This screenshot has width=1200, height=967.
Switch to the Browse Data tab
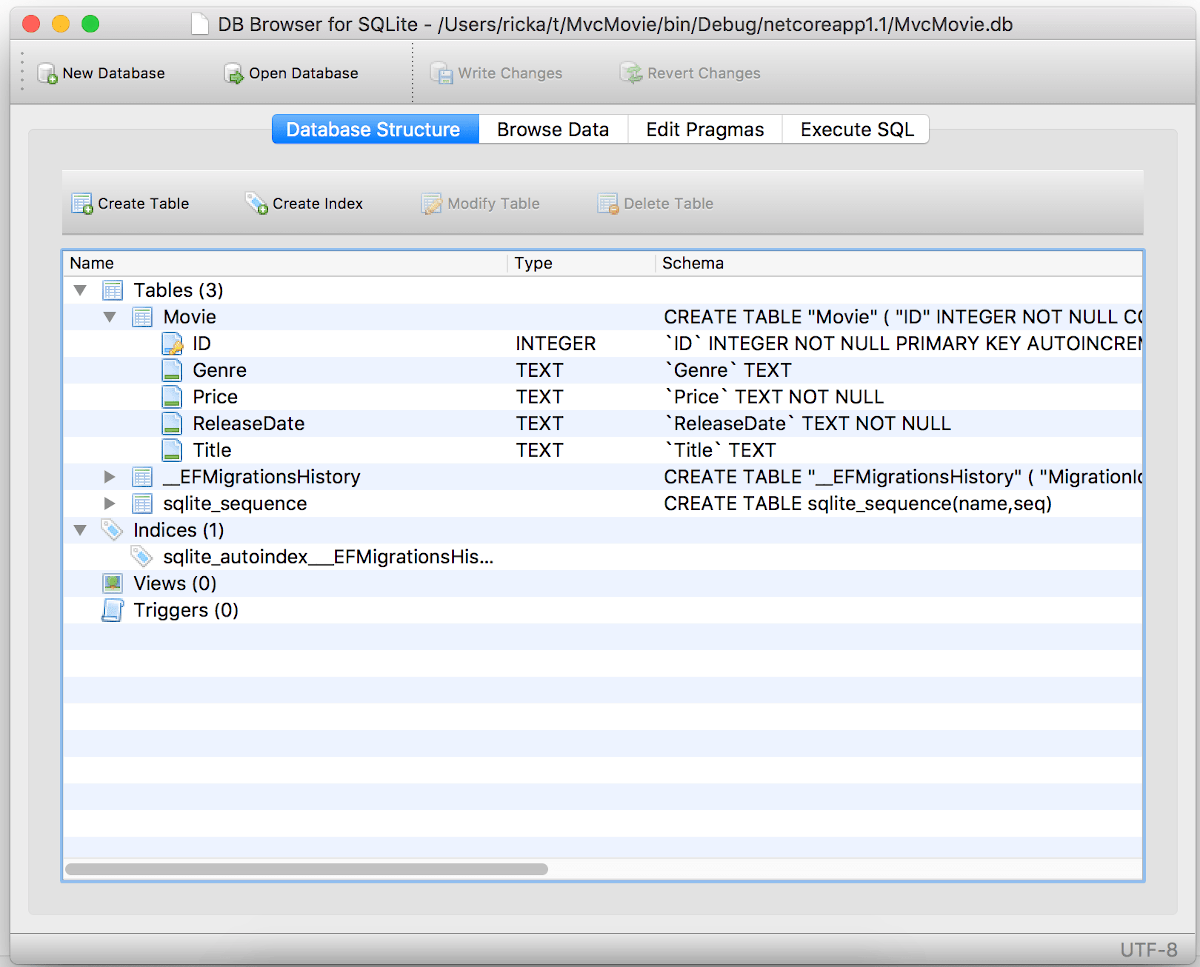coord(552,129)
